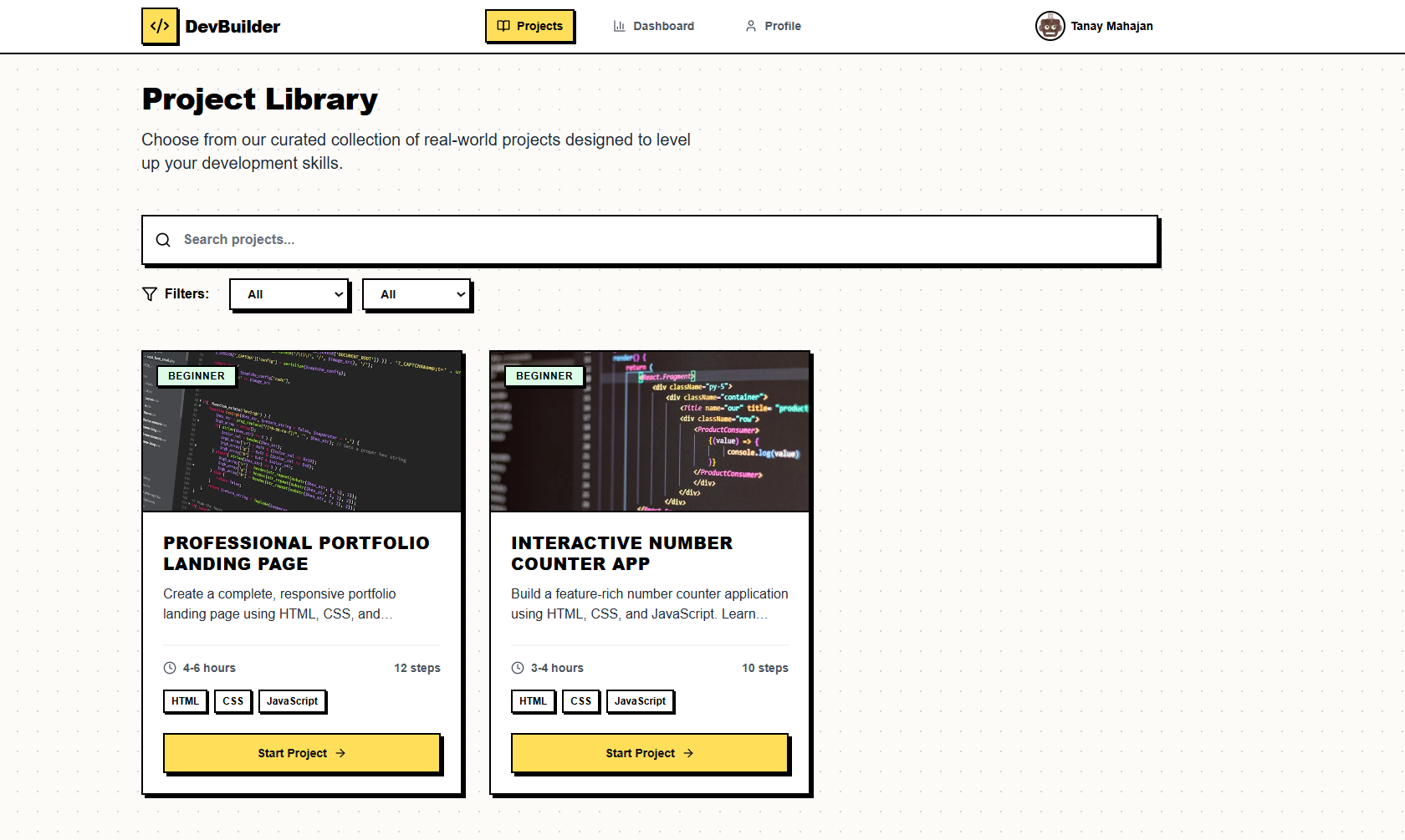Screen dimensions: 1405x840
Task: Open the first All filter dropdown
Action: tap(289, 294)
